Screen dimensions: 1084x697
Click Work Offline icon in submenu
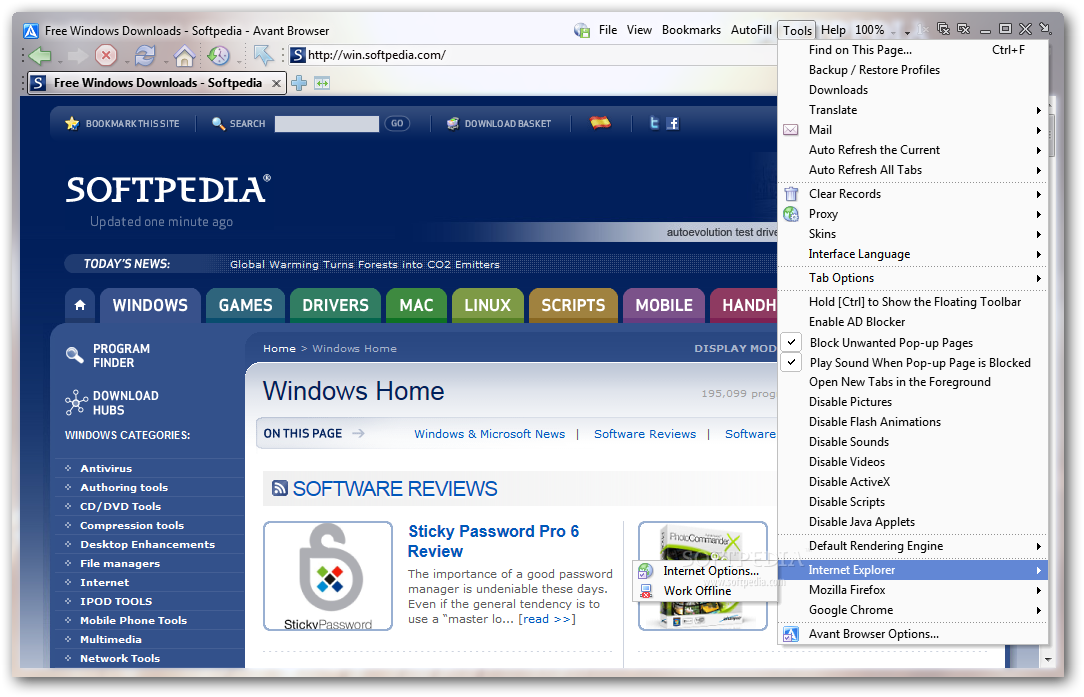click(646, 591)
